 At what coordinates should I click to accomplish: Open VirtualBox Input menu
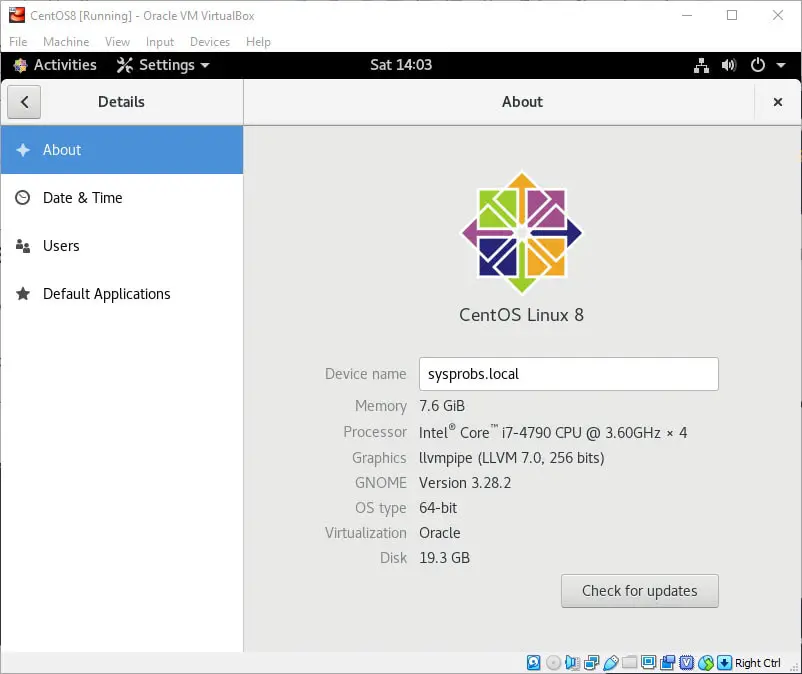click(160, 42)
